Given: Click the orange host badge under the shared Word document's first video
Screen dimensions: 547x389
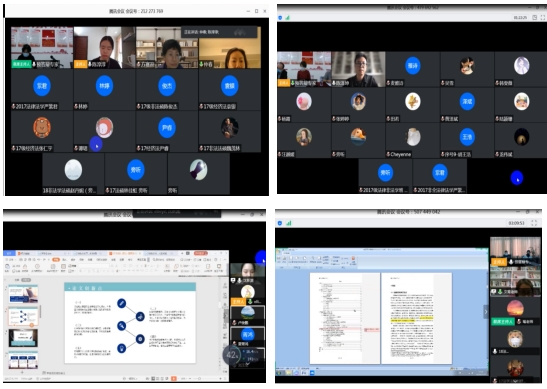Looking at the screenshot, I should (x=499, y=262).
